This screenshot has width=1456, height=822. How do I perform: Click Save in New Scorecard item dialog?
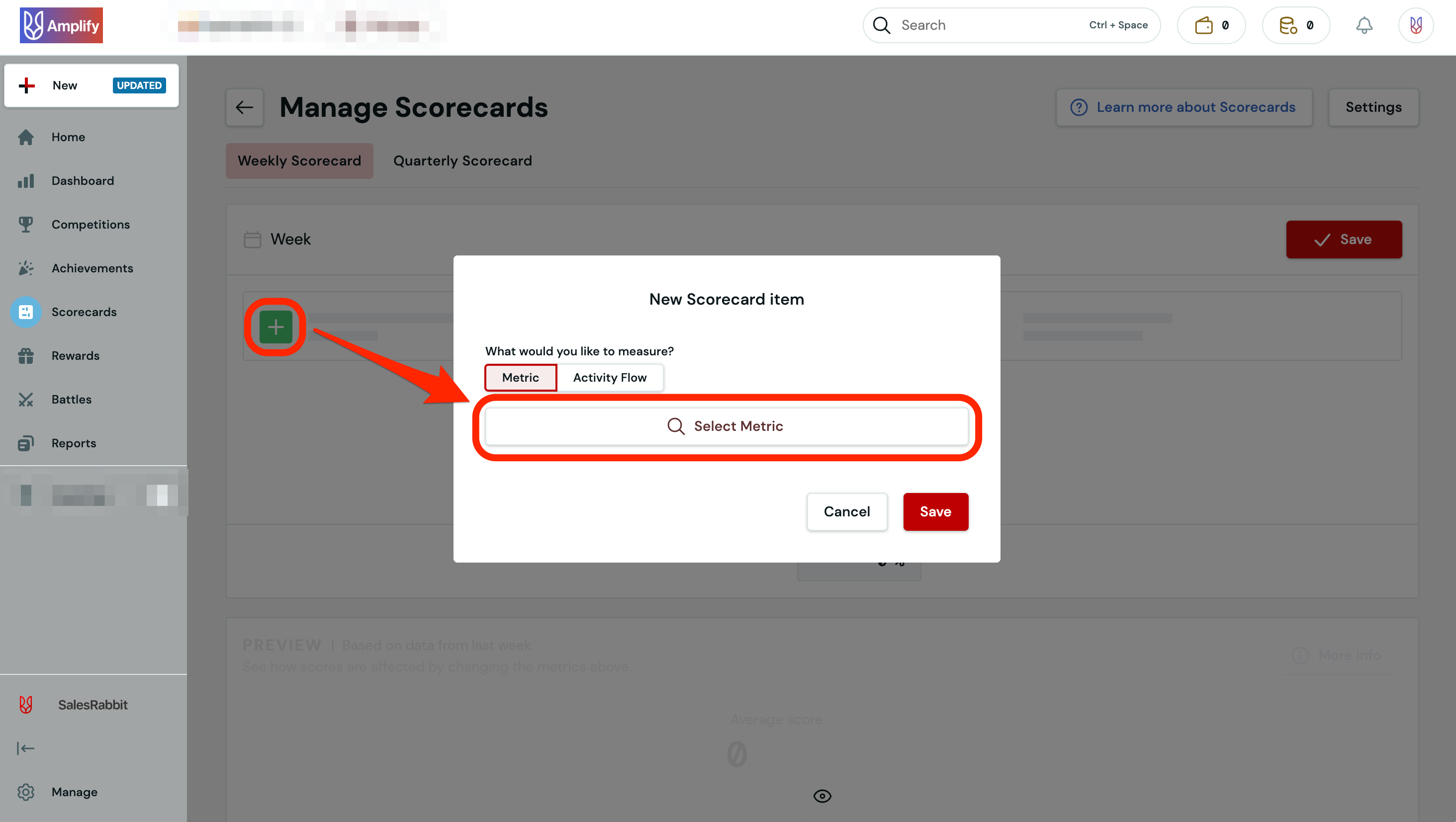pyautogui.click(x=935, y=511)
